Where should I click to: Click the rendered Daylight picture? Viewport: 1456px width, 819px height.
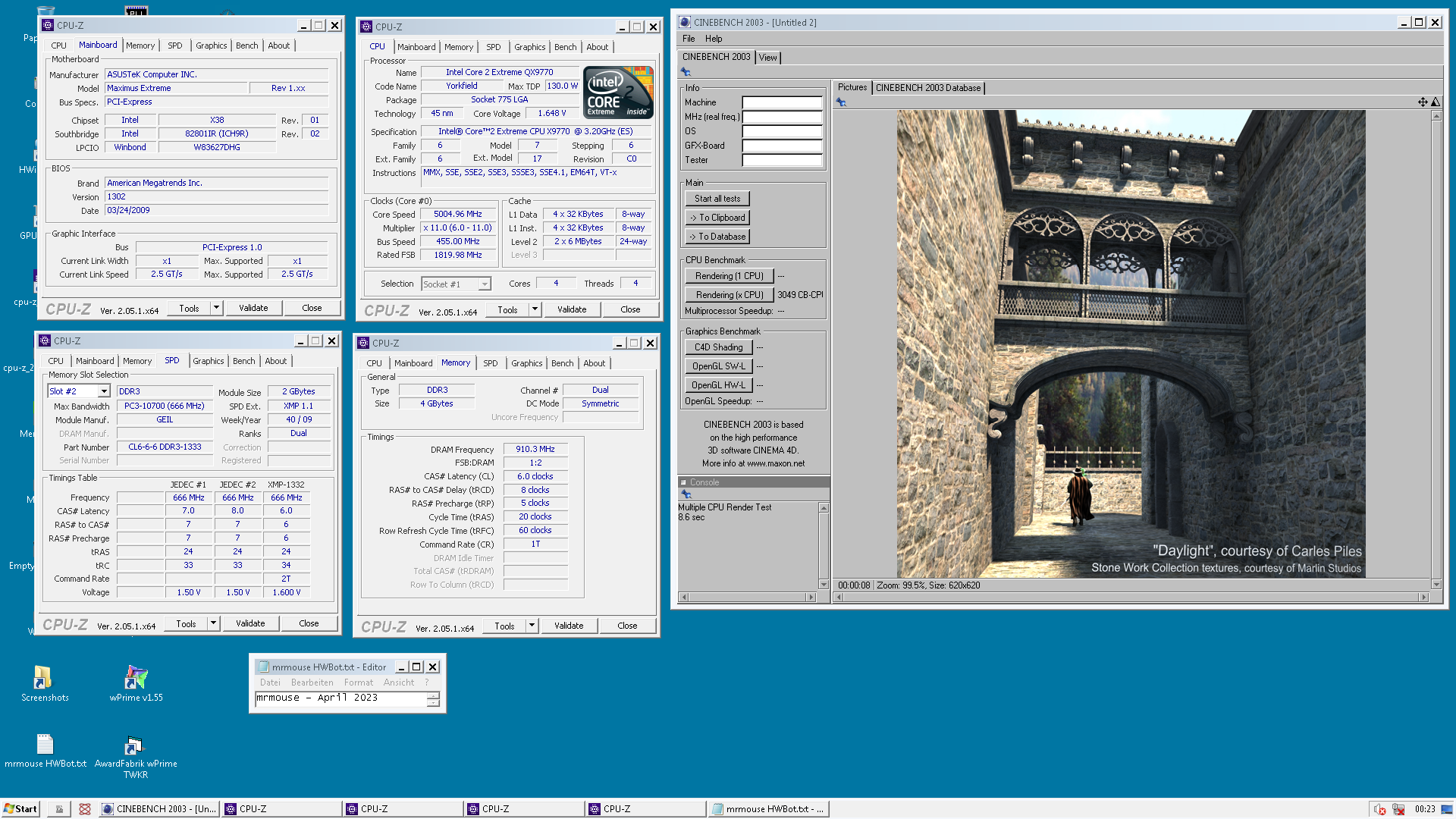click(1131, 344)
